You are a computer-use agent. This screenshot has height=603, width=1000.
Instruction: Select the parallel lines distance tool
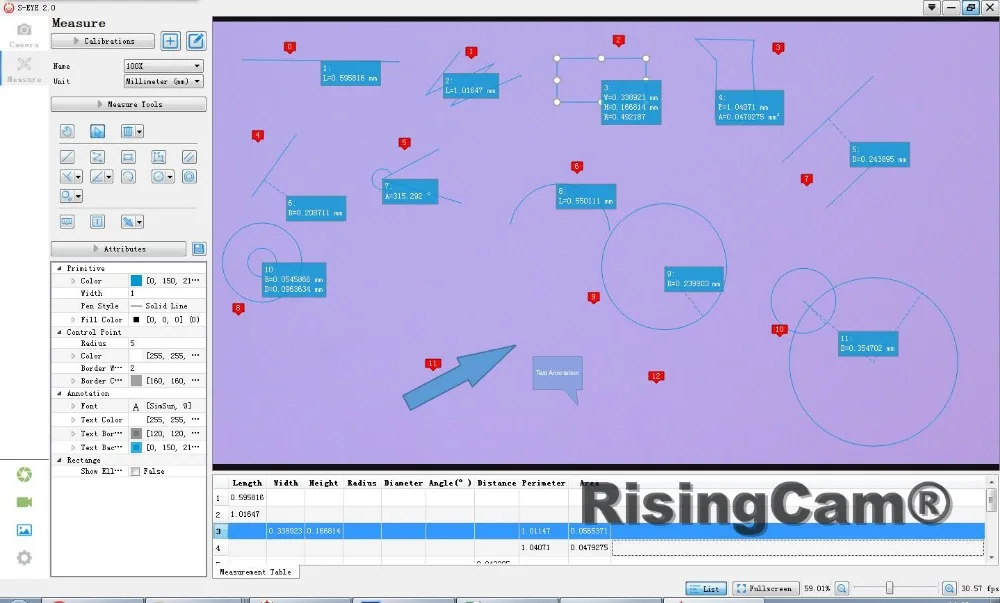(189, 157)
